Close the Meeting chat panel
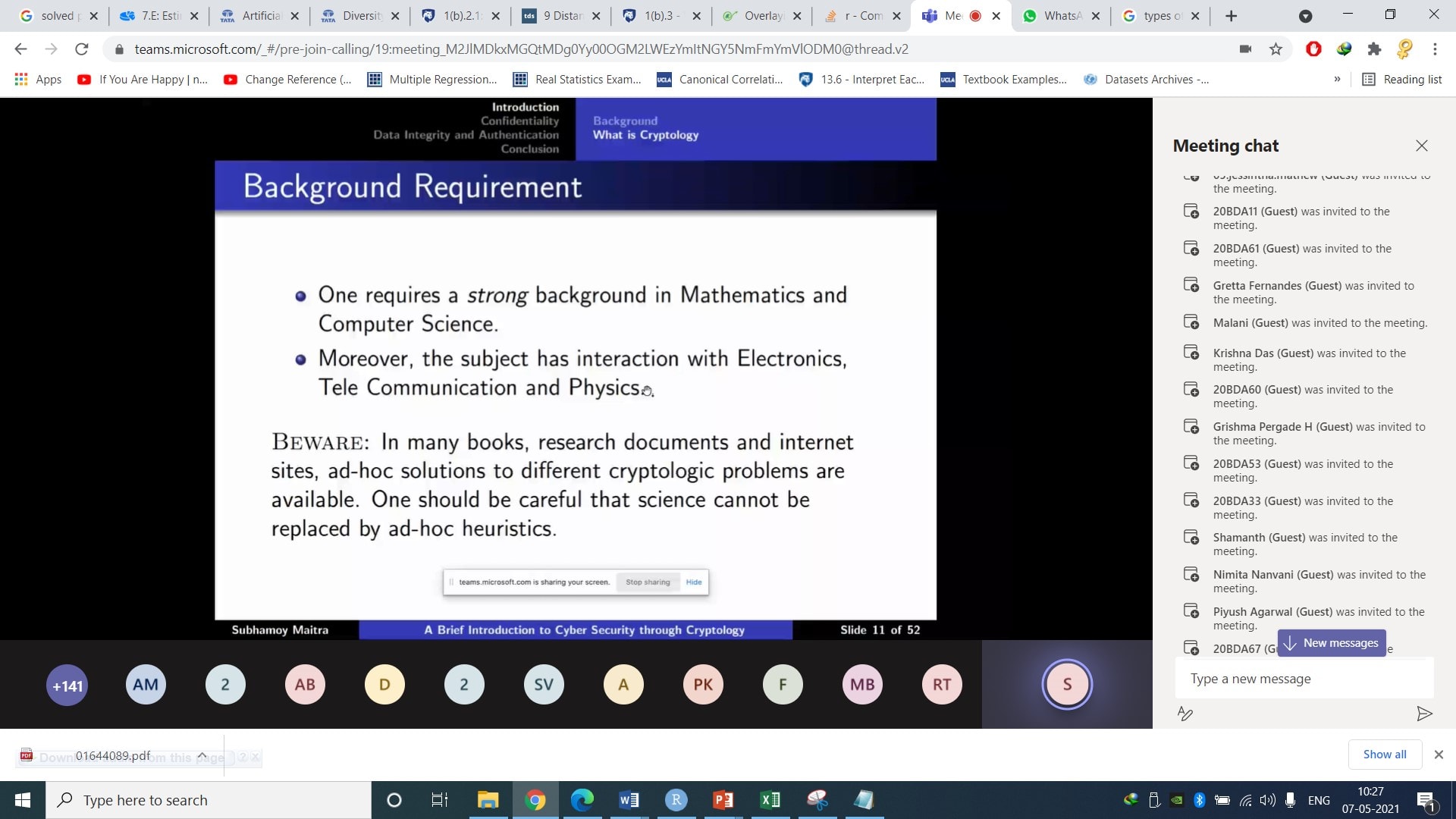Viewport: 1456px width, 819px height. pos(1421,146)
